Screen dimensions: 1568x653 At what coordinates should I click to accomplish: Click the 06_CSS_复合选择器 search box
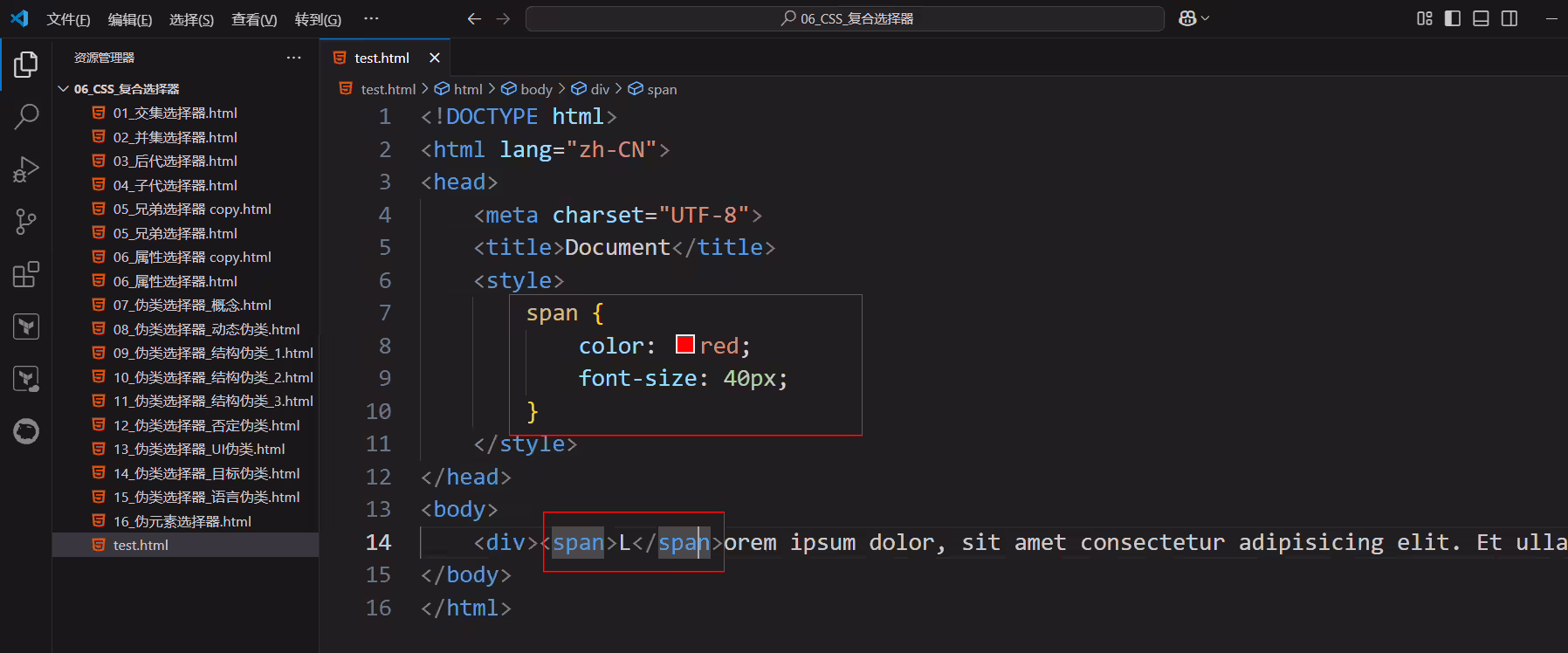tap(845, 18)
